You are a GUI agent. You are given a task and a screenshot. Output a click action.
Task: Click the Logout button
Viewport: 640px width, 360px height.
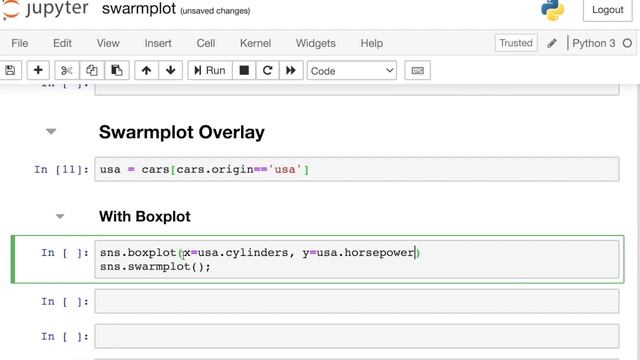[608, 10]
